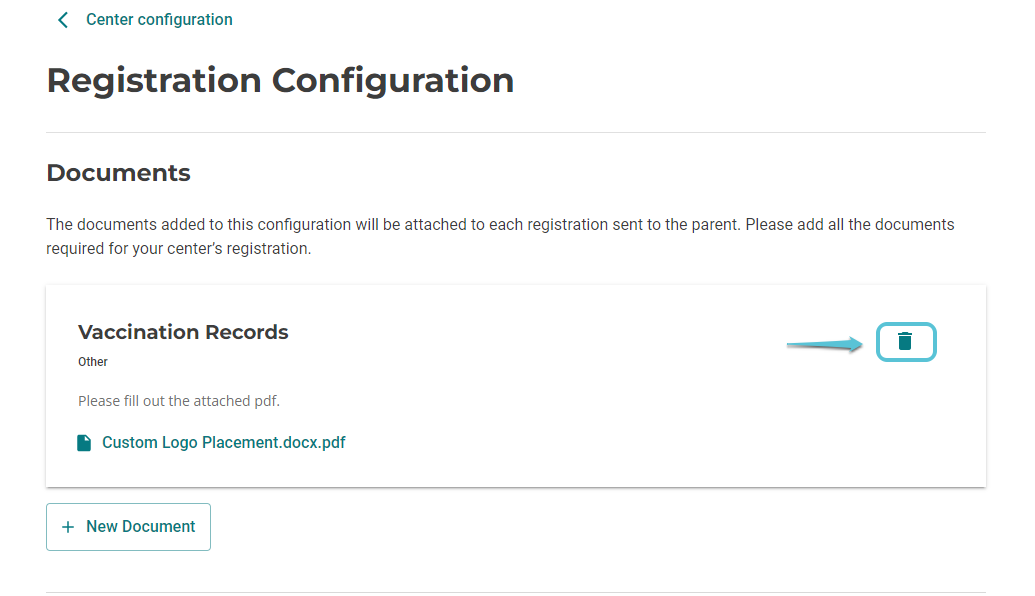The width and height of the screenshot is (1035, 596).
Task: Click the word 'Registration' in the heading
Action: [x=154, y=80]
